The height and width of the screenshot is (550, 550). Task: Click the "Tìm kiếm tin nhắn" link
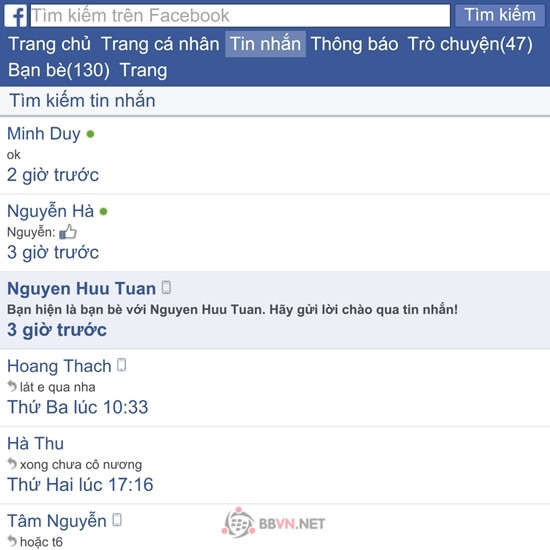pyautogui.click(x=82, y=101)
